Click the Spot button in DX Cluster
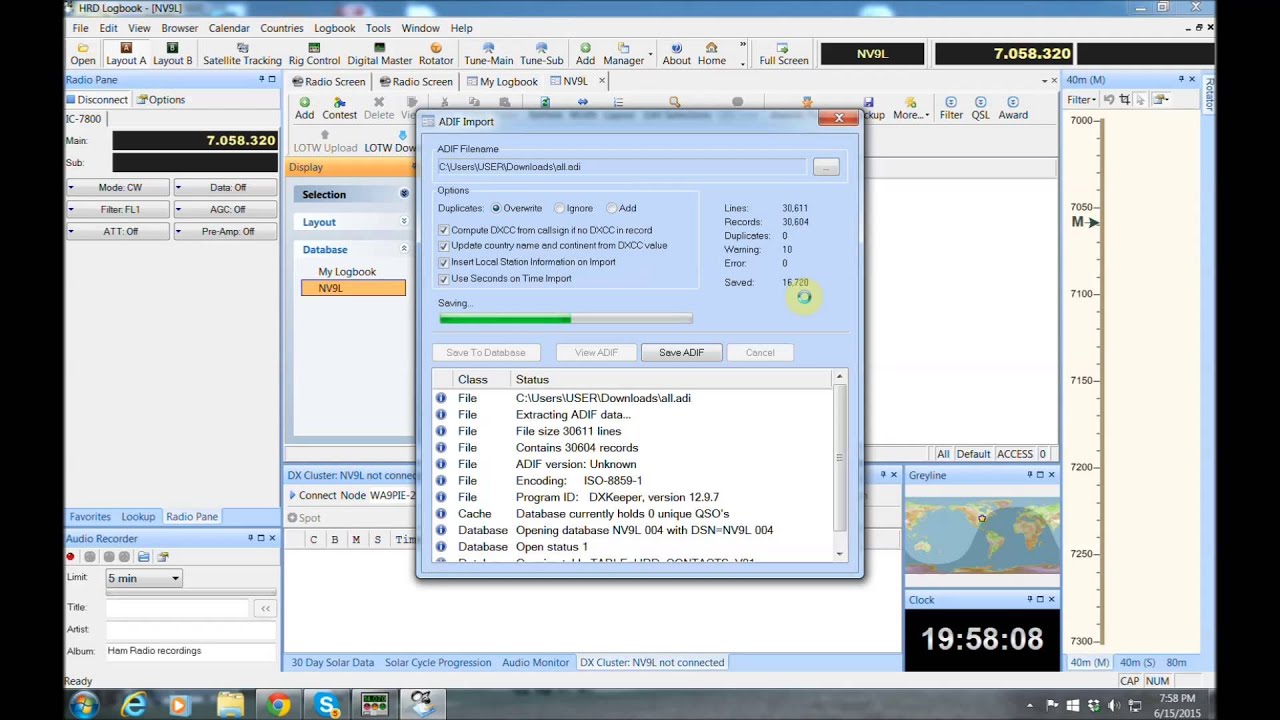The width and height of the screenshot is (1280, 720). point(304,518)
